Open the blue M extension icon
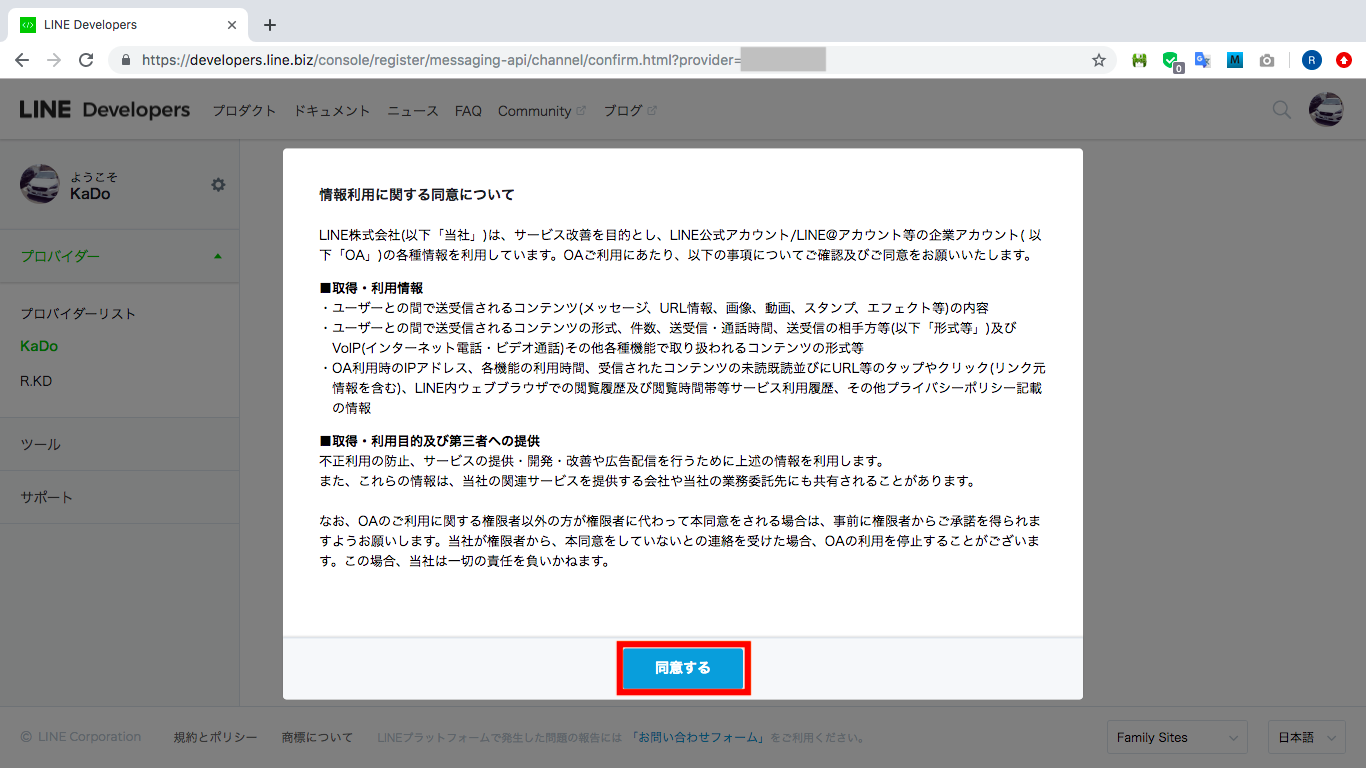1366x768 pixels. (x=1235, y=60)
